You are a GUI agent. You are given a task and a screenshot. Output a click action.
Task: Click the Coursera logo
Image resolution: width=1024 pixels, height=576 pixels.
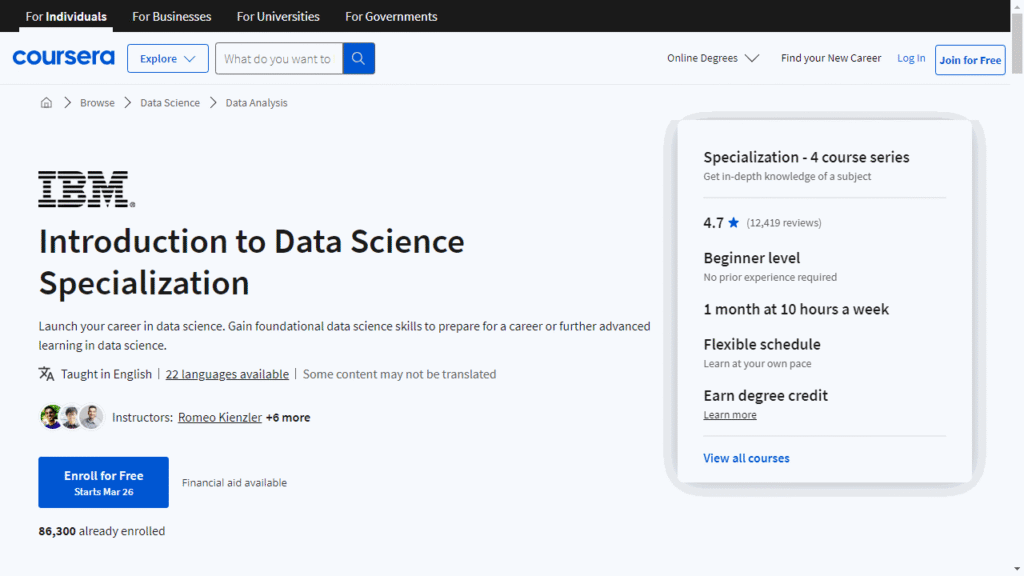[63, 57]
